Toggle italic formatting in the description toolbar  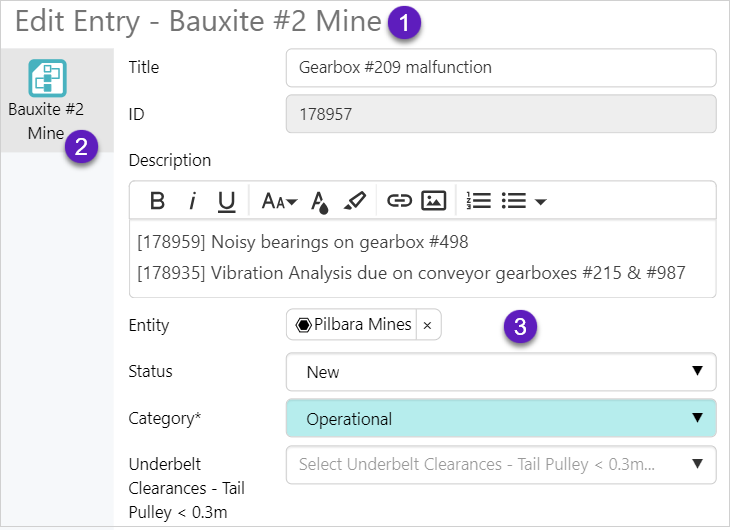pyautogui.click(x=192, y=201)
